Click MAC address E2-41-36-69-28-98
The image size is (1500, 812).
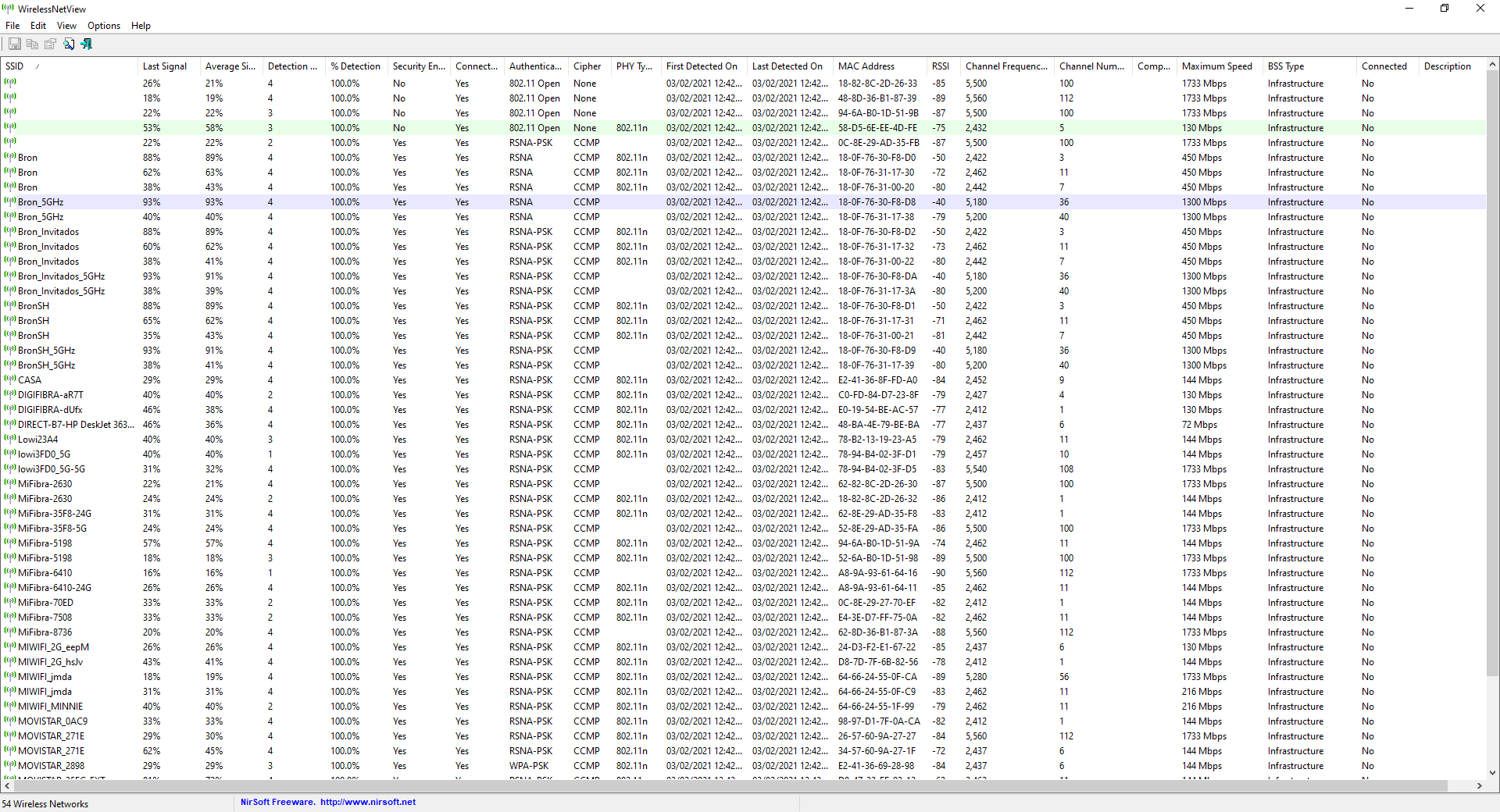tap(877, 766)
